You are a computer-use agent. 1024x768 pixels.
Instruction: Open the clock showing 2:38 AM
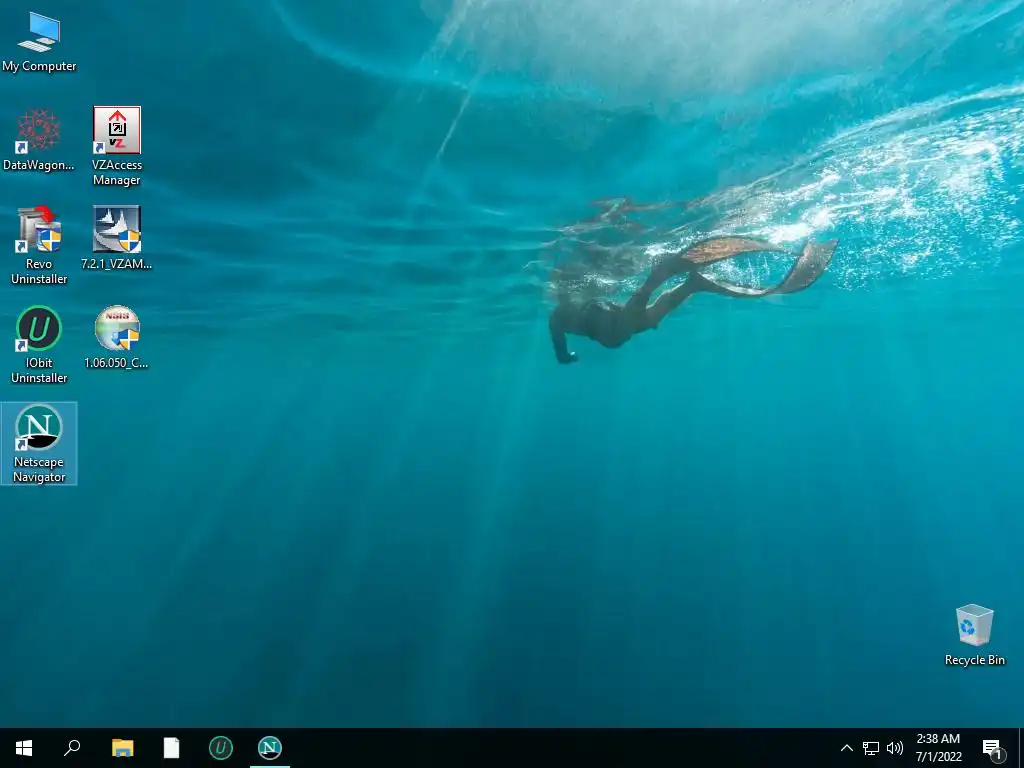(938, 748)
